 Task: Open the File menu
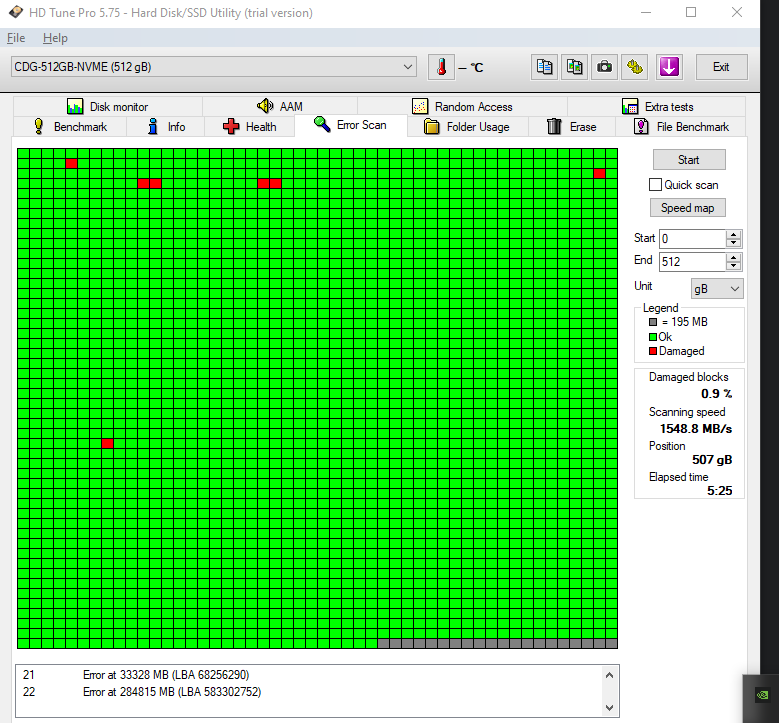point(16,38)
